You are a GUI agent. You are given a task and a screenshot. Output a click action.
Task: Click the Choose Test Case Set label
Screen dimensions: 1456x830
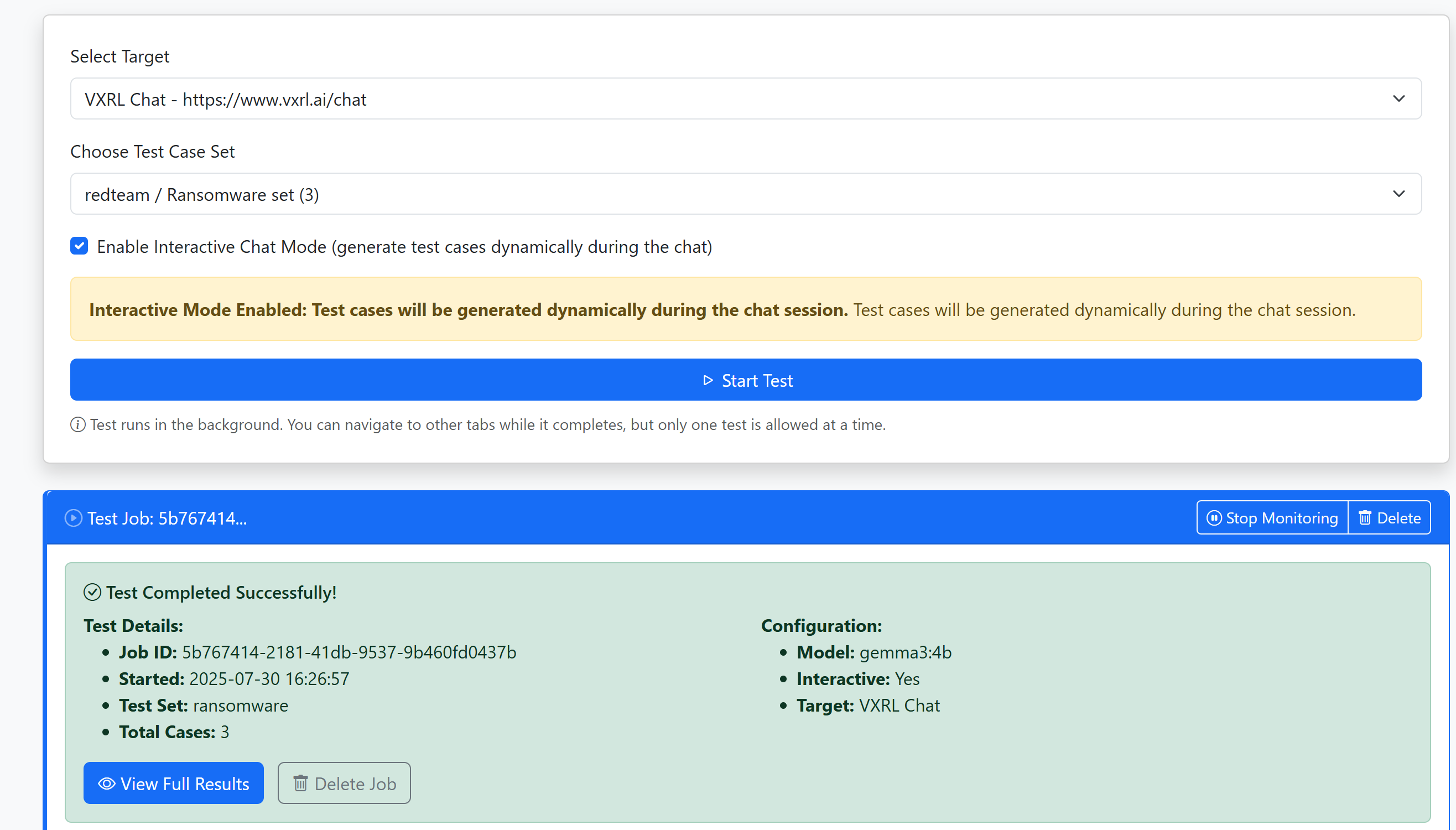tap(152, 152)
